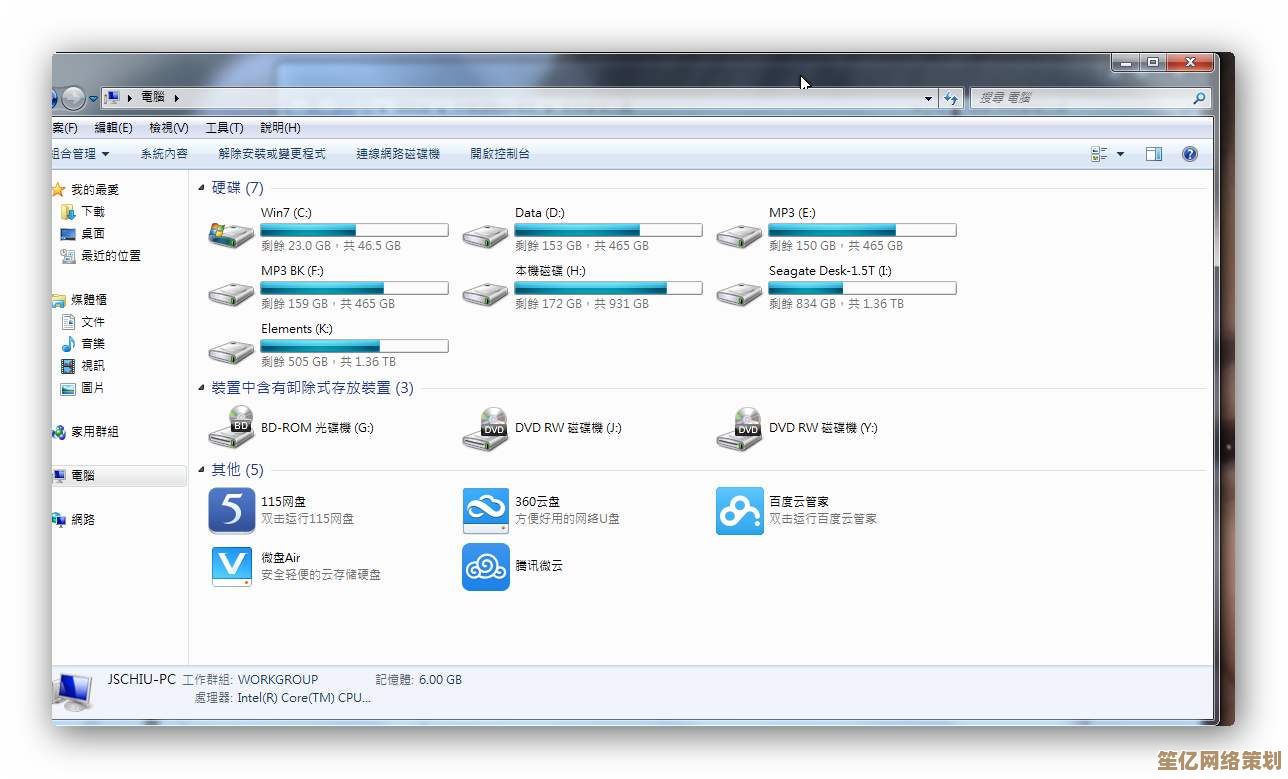Screen dimensions: 1288x779
Task: Click 開啟控制台 toolbar button
Action: [500, 154]
